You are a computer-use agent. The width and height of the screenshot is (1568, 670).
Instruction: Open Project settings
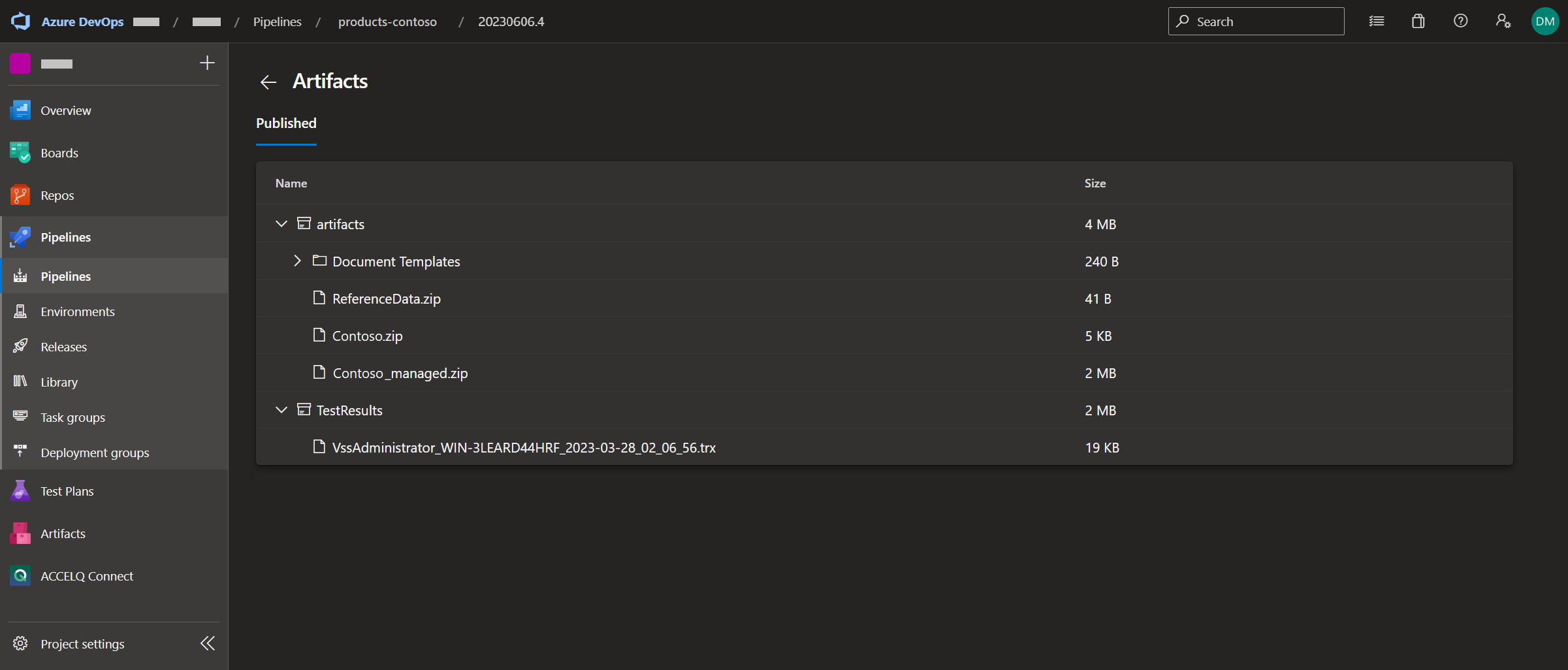click(82, 644)
